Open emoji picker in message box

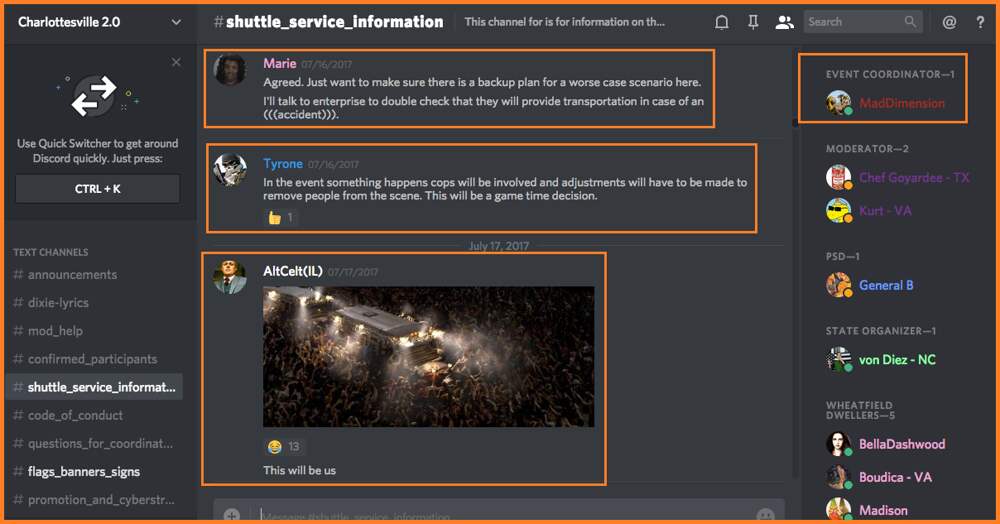(x=765, y=515)
